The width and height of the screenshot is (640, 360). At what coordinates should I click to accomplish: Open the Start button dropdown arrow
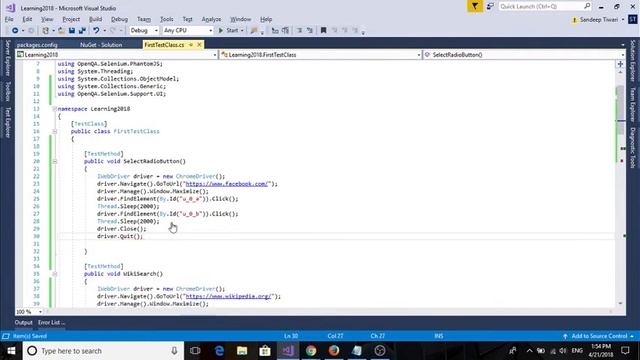[242, 31]
